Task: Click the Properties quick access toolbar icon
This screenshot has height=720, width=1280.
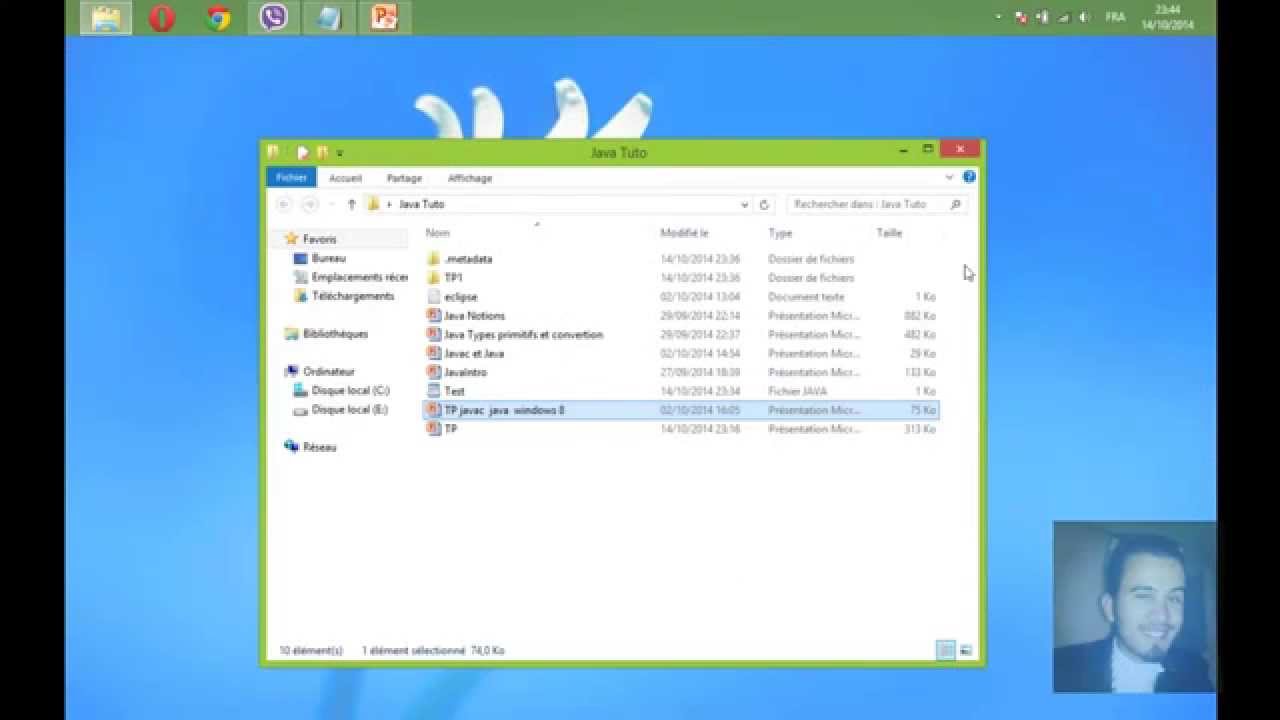Action: (303, 152)
